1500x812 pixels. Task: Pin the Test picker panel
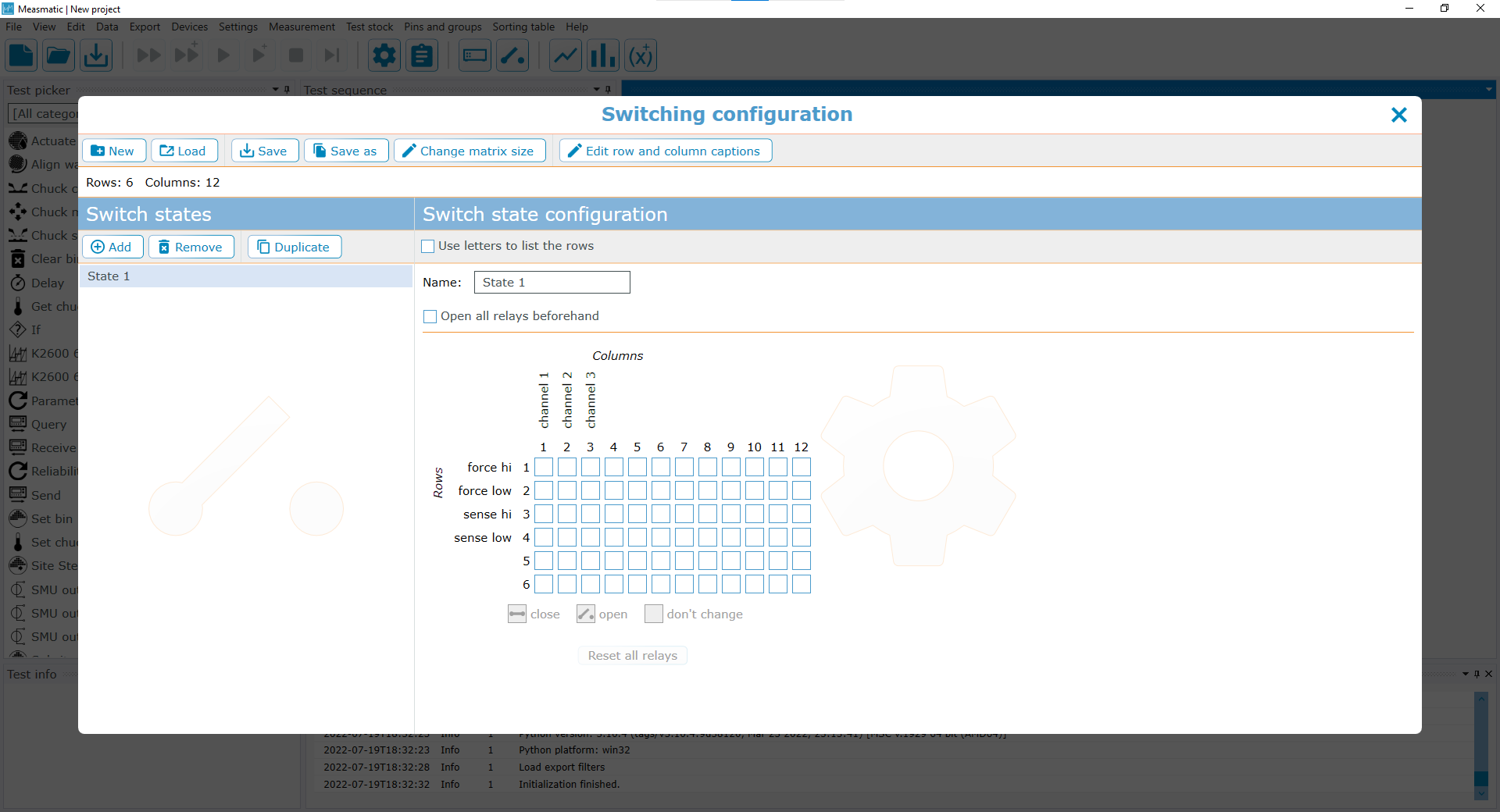[x=287, y=90]
